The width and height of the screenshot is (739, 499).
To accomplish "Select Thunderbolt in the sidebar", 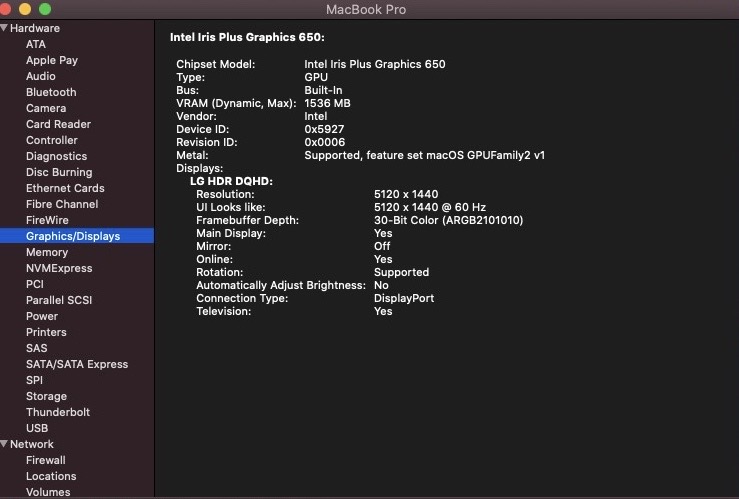I will [x=58, y=413].
